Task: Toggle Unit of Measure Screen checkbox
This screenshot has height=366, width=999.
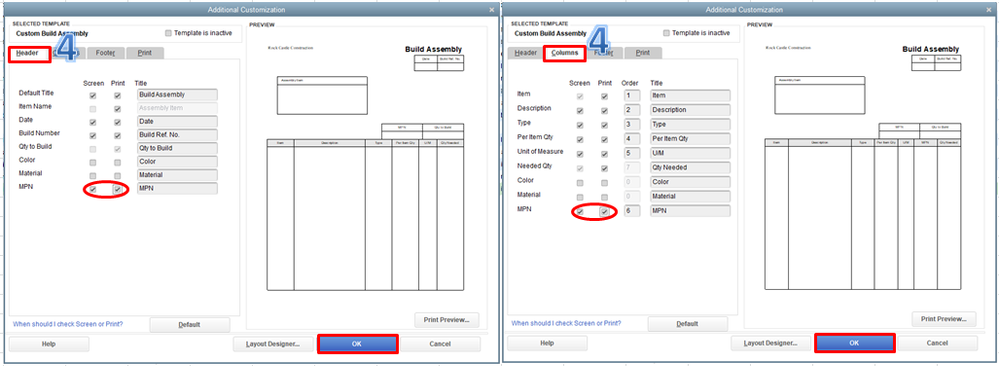Action: click(580, 154)
